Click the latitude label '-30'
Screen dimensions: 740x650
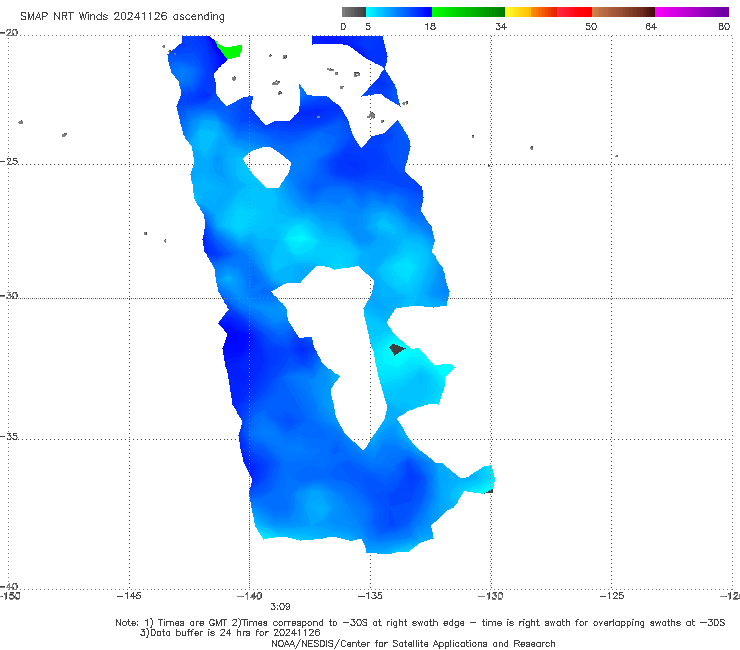tap(10, 295)
